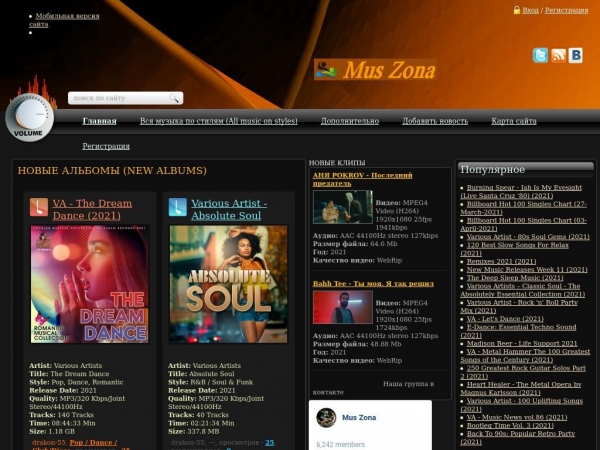Viewport: 600px width, 450px height.
Task: Open Remixes 2021 (2021) link
Action: point(501,261)
